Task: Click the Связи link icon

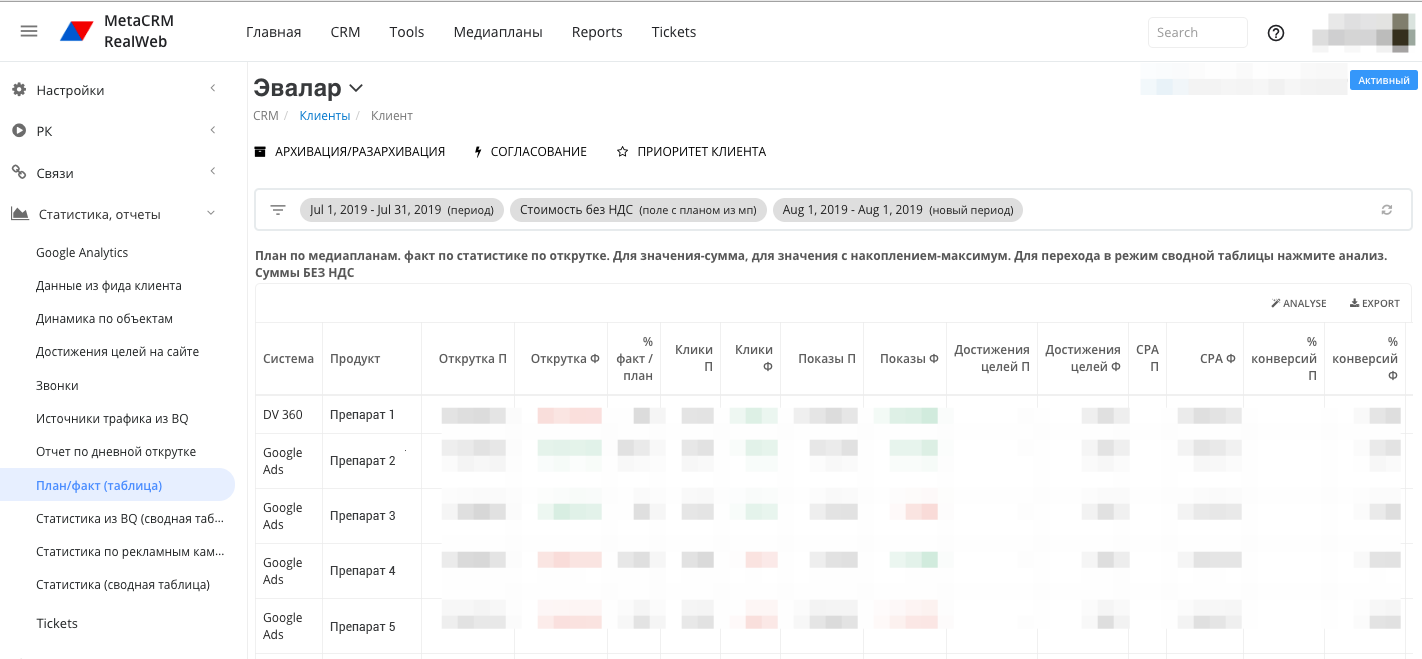Action: (x=18, y=173)
